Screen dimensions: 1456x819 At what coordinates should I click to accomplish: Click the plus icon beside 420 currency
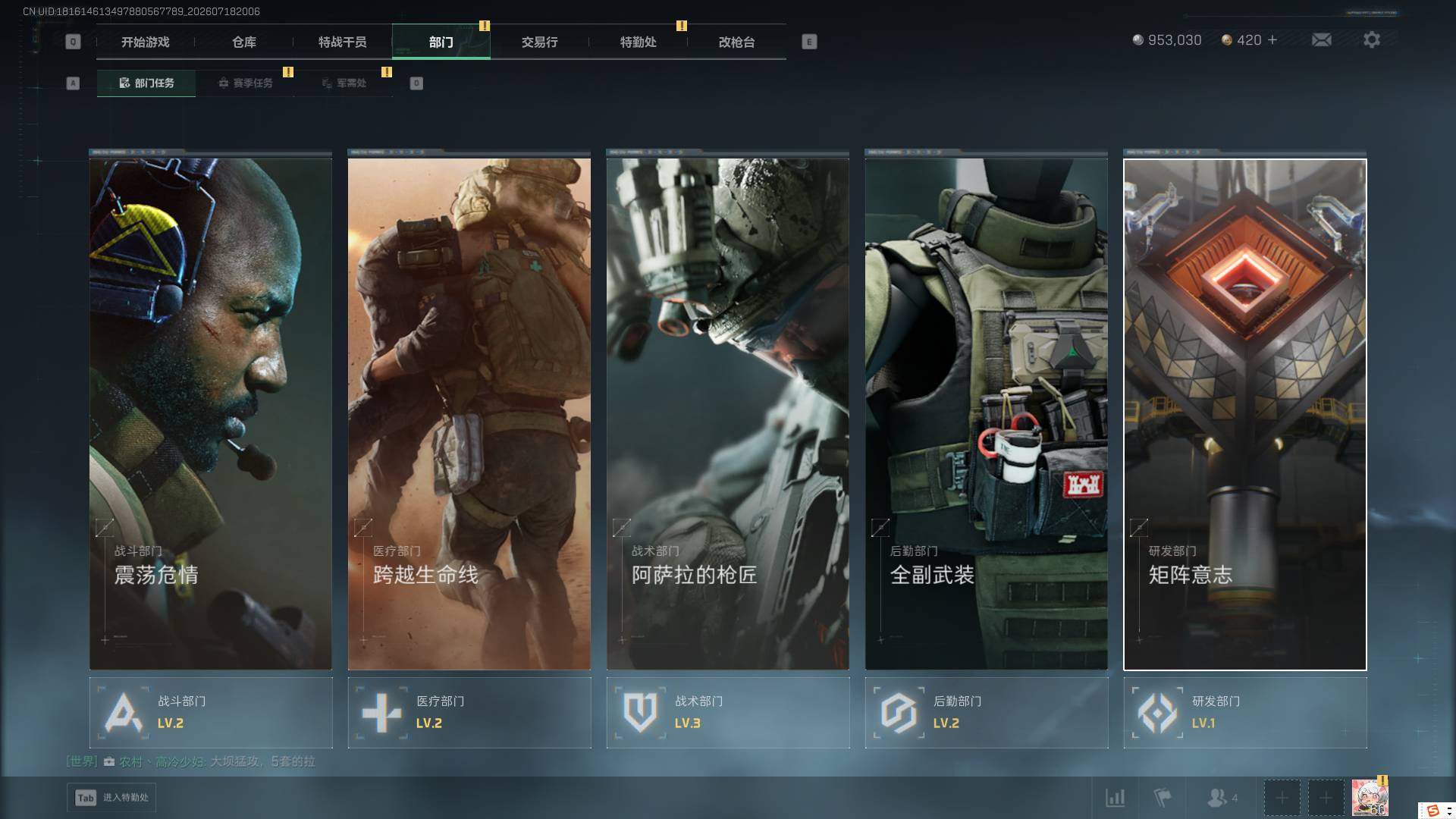coord(1272,39)
